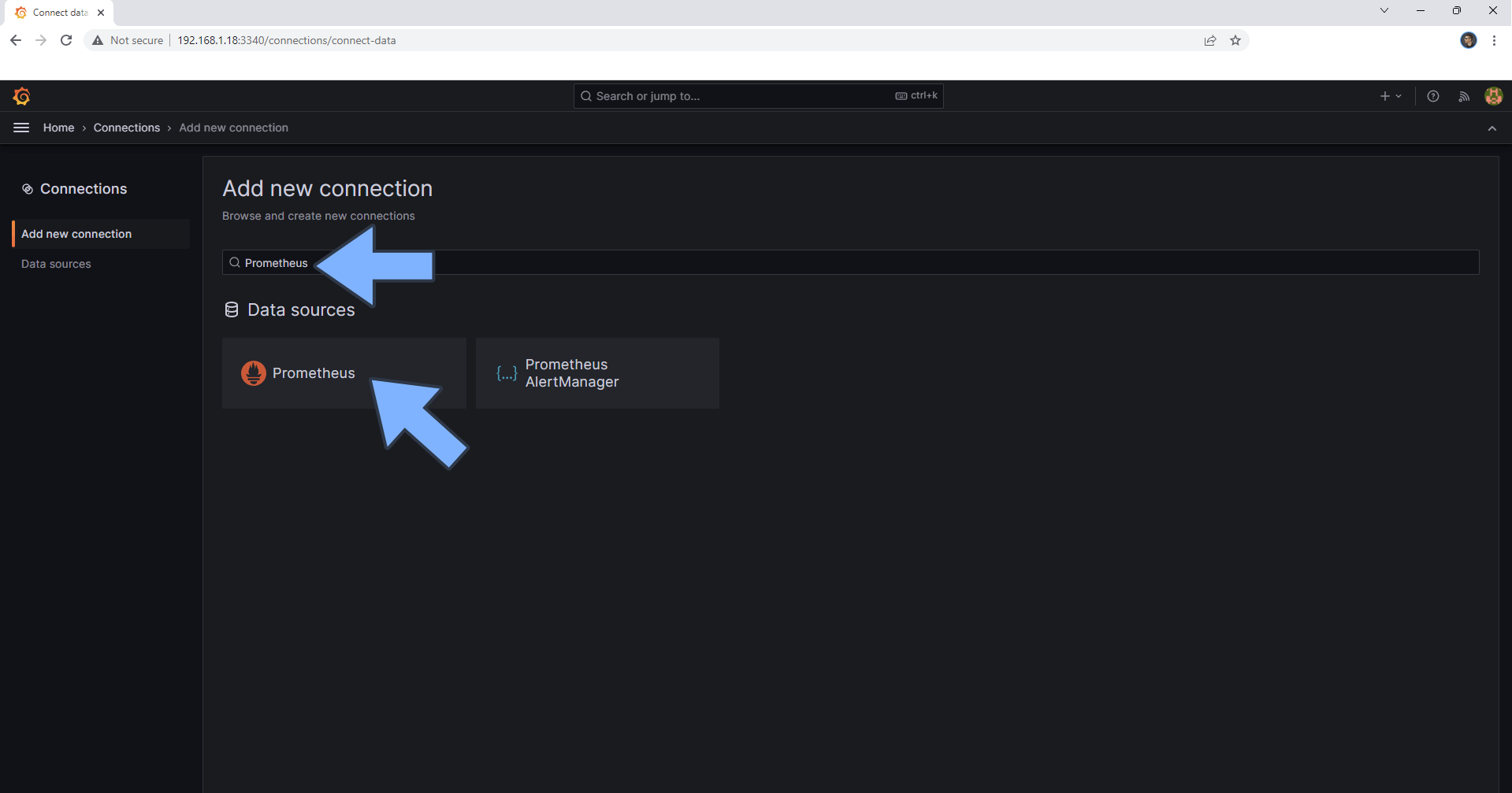This screenshot has height=793, width=1512.
Task: Select the Prometheus data source card
Action: 313,372
